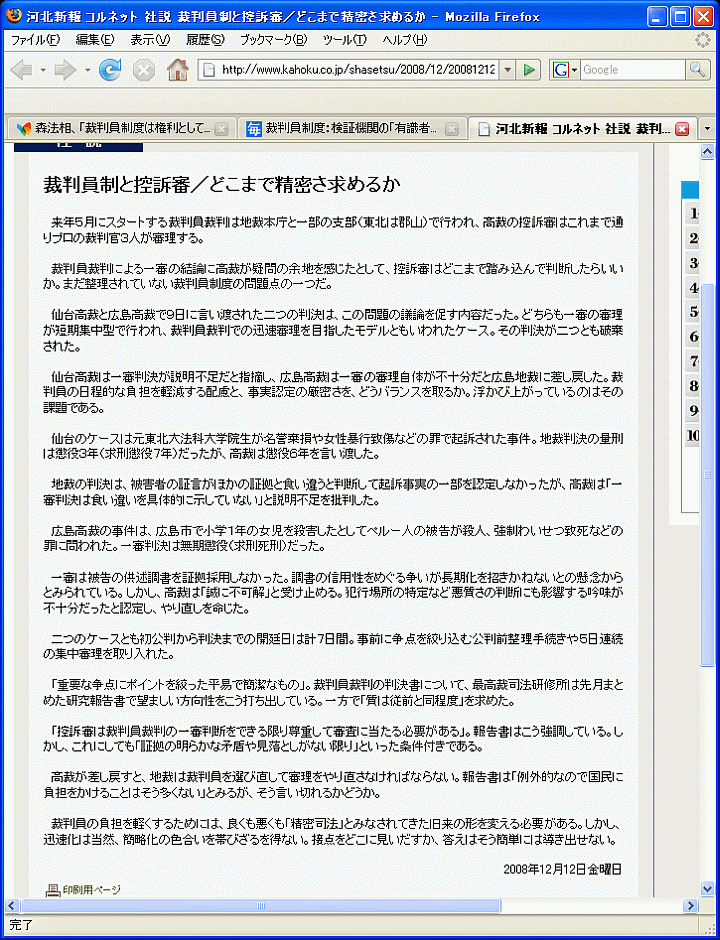
Task: Expand the list all tabs dropdown
Action: pos(708,129)
